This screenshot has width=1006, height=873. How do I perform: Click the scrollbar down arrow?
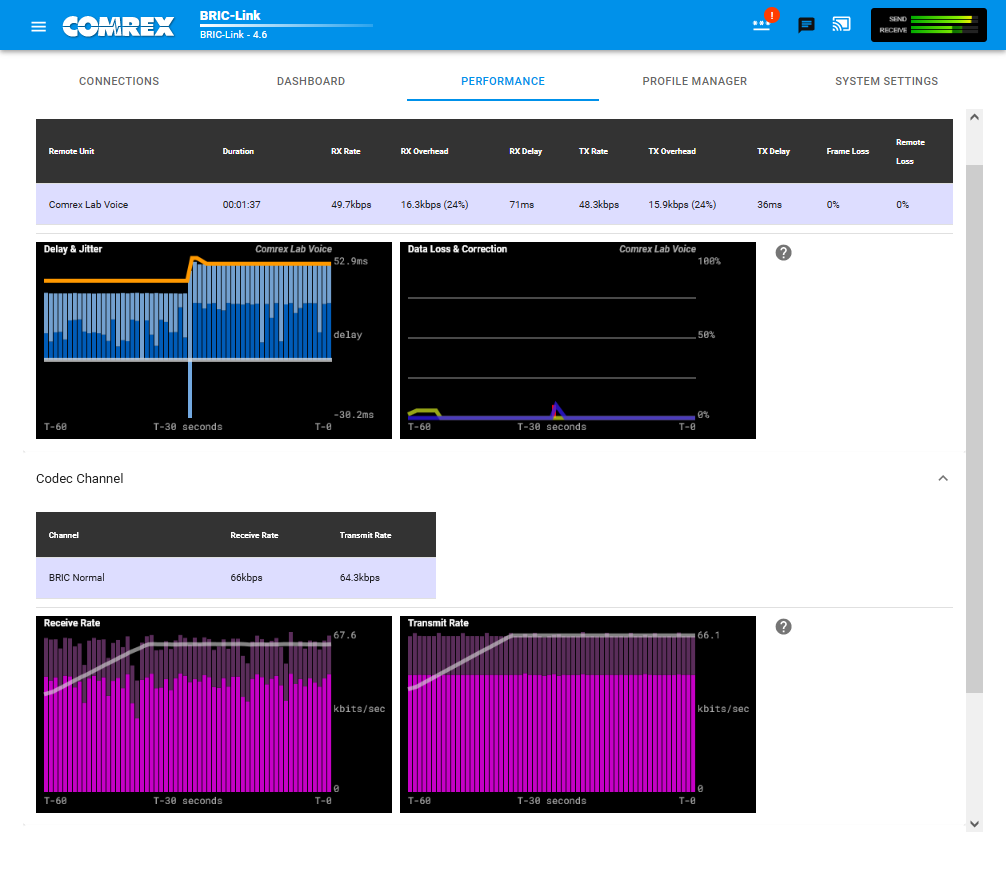(975, 824)
